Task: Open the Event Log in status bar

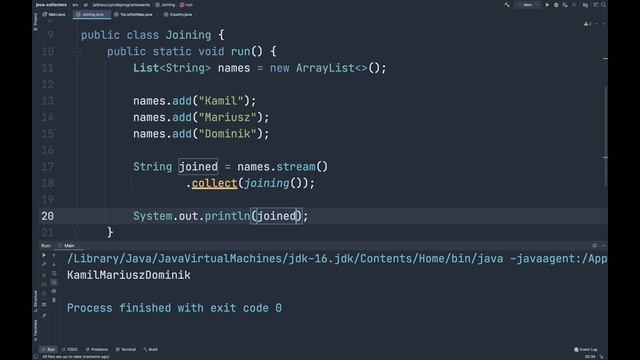Action: [586, 349]
